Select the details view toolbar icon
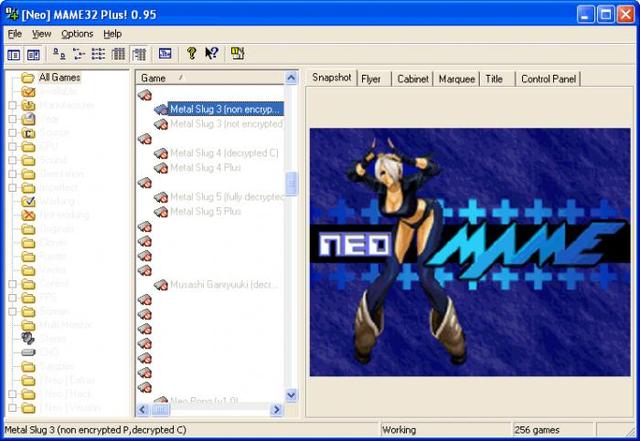Image resolution: width=640 pixels, height=441 pixels. (118, 54)
